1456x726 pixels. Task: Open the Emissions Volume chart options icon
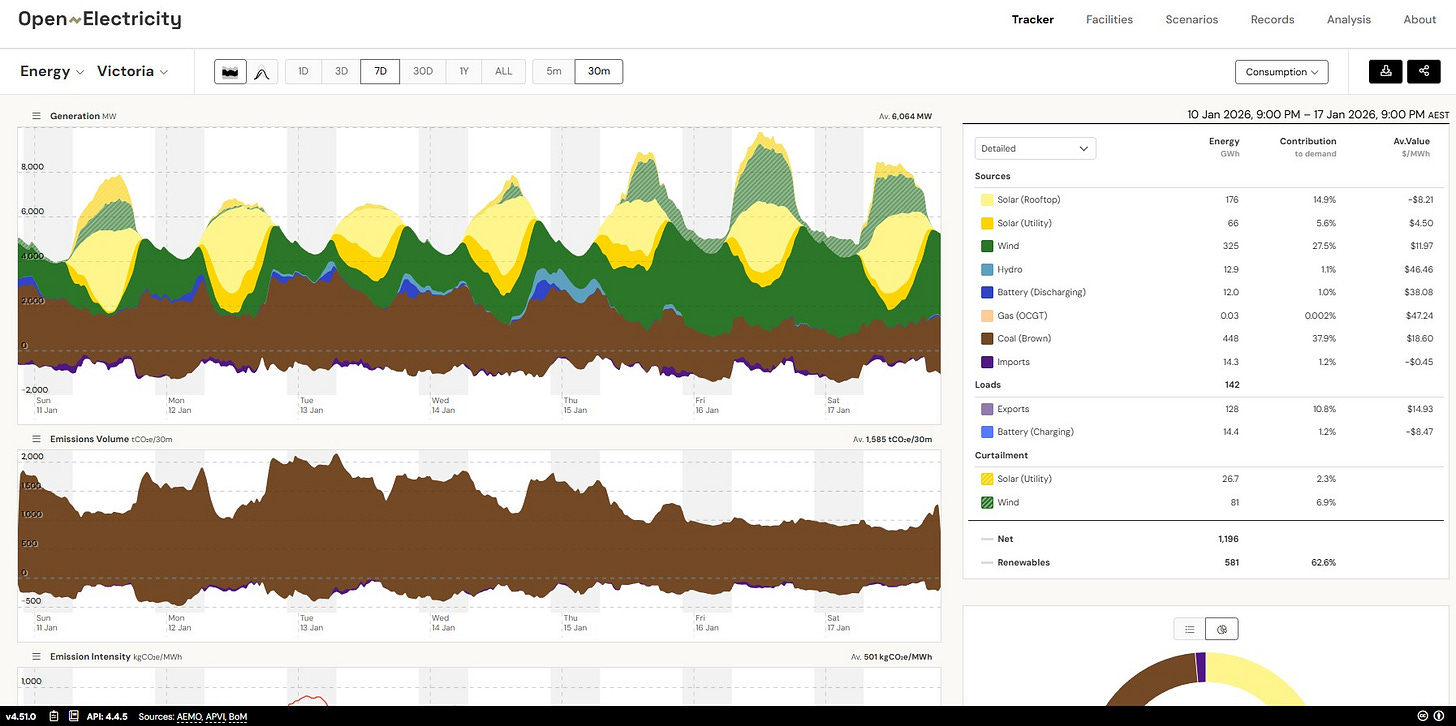36,439
